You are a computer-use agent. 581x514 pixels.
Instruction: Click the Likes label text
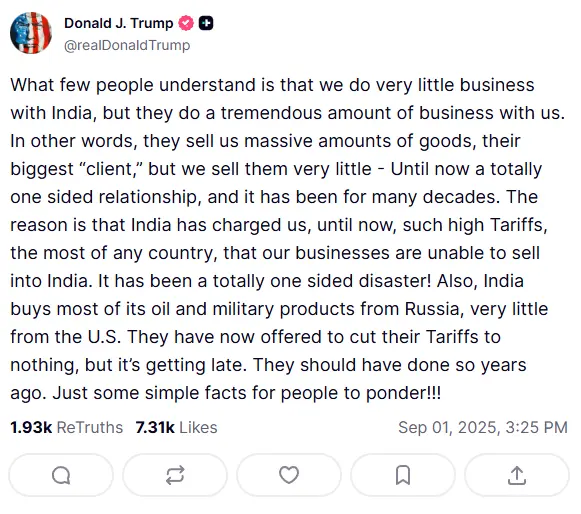click(198, 427)
